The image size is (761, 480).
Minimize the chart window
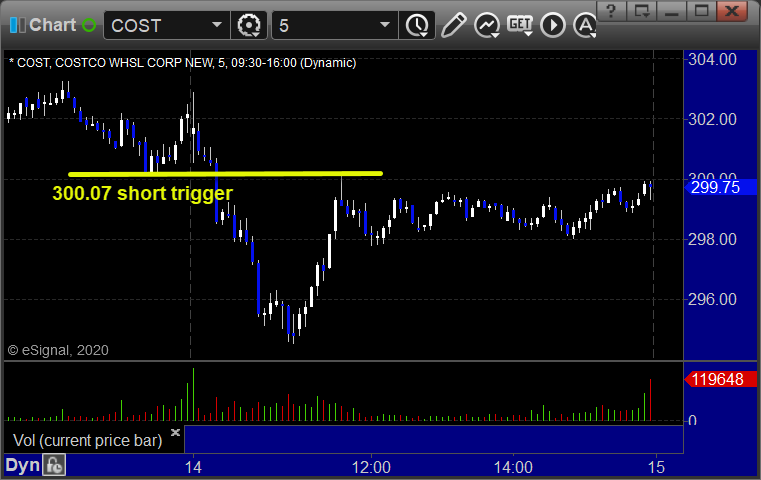click(672, 11)
